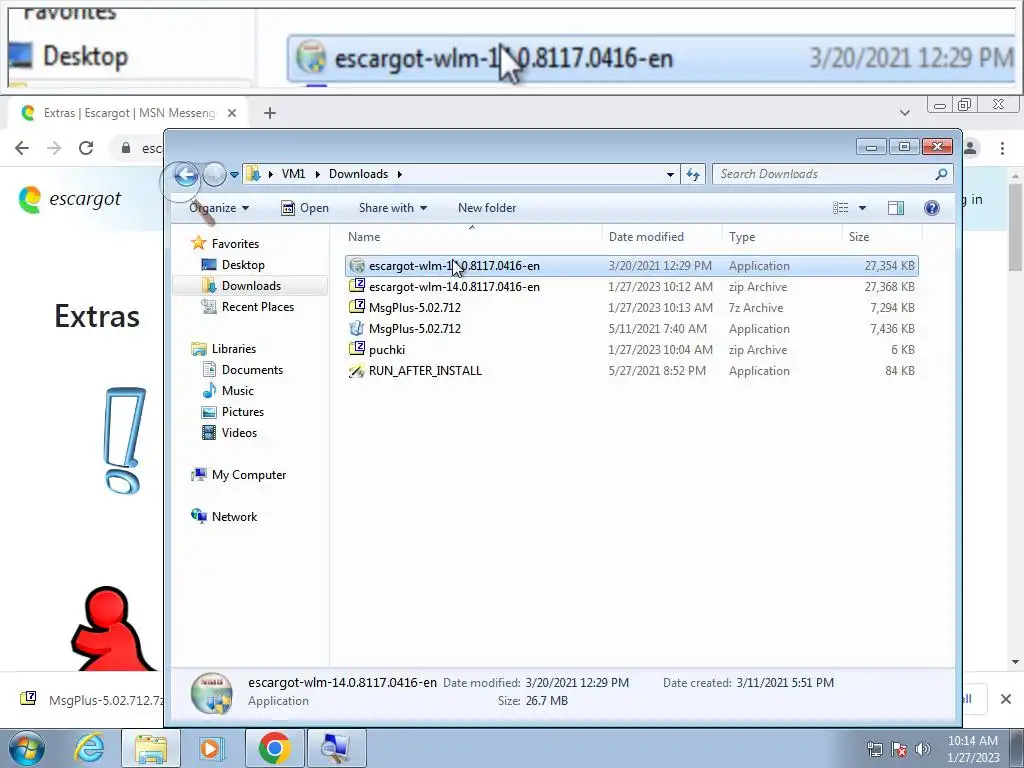This screenshot has width=1024, height=768.
Task: Select Libraries in navigation pane
Action: [223, 349]
